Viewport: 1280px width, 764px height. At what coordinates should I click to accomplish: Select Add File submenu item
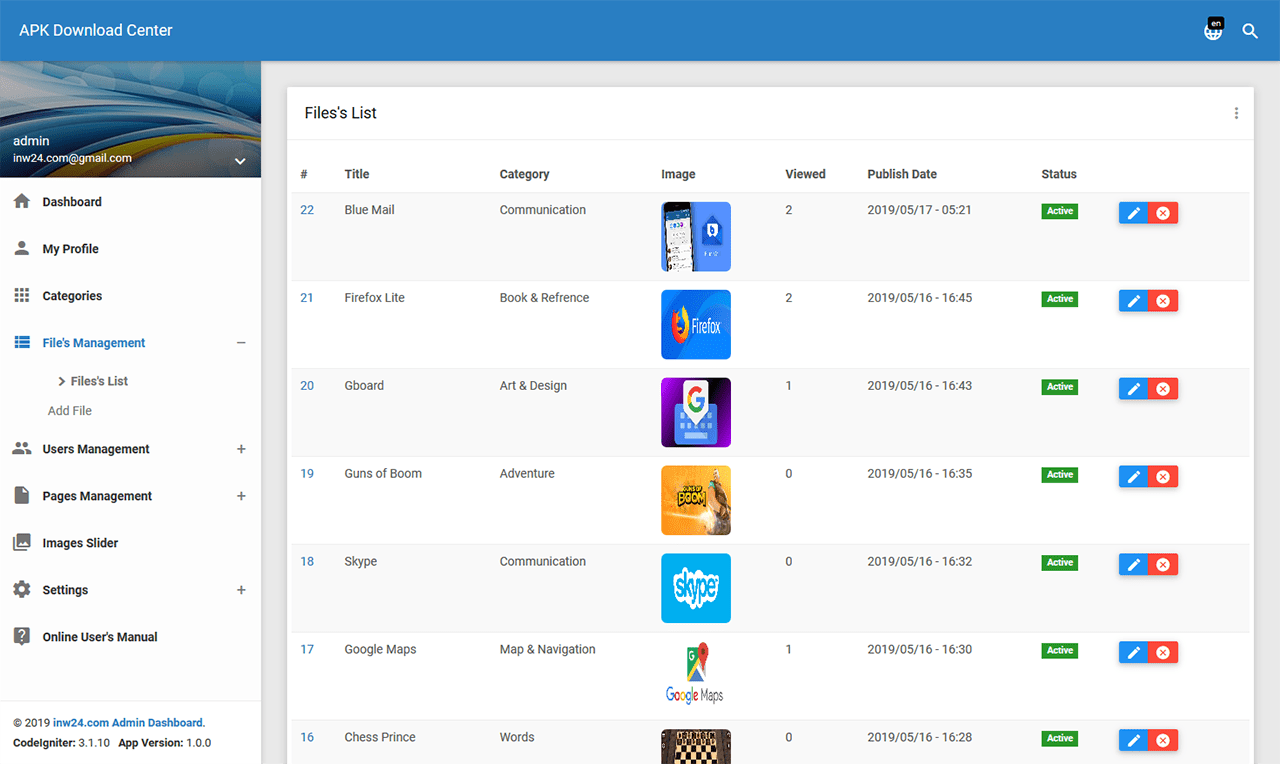70,411
